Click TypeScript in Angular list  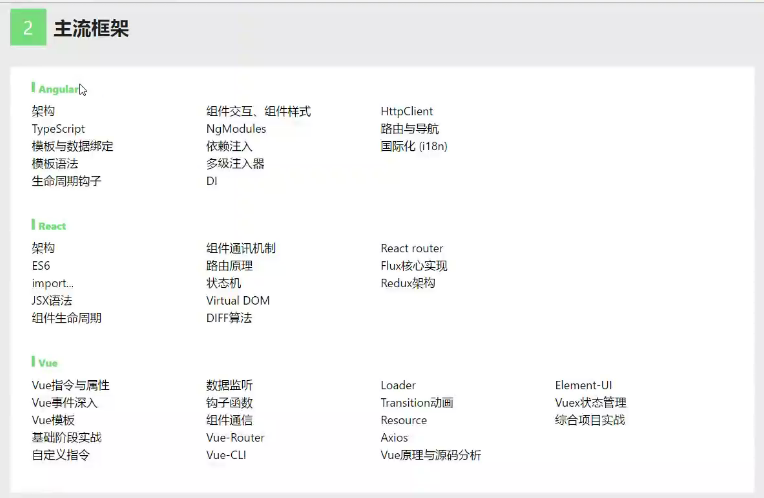click(x=58, y=129)
